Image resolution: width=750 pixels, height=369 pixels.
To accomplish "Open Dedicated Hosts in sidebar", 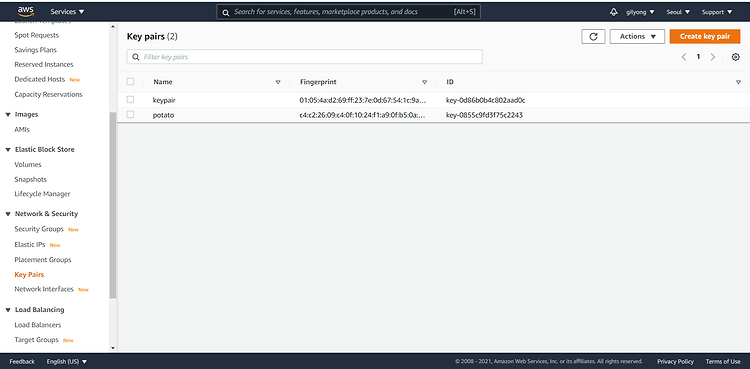I will 39,79.
